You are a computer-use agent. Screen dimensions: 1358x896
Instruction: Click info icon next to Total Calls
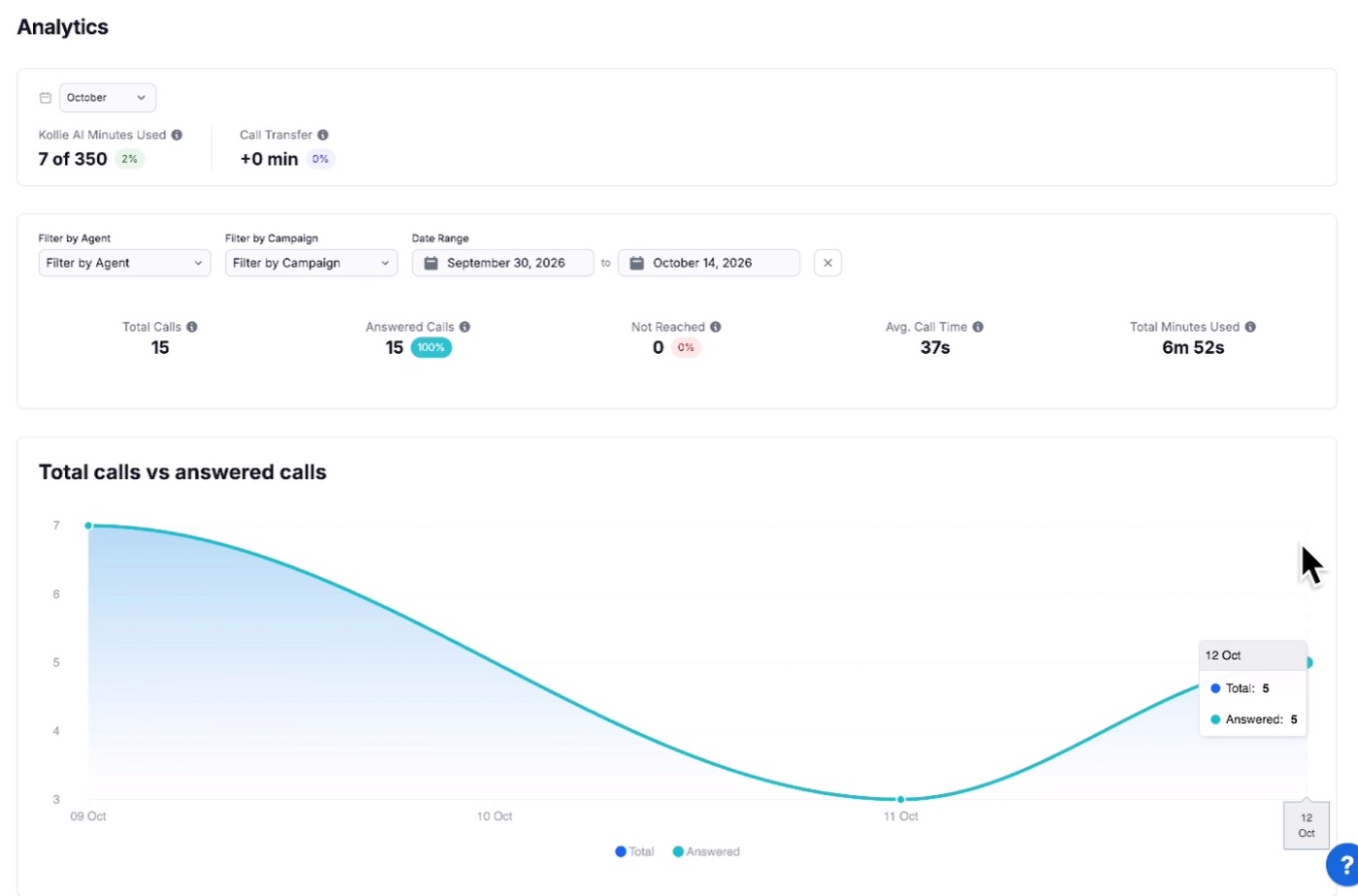(x=192, y=327)
